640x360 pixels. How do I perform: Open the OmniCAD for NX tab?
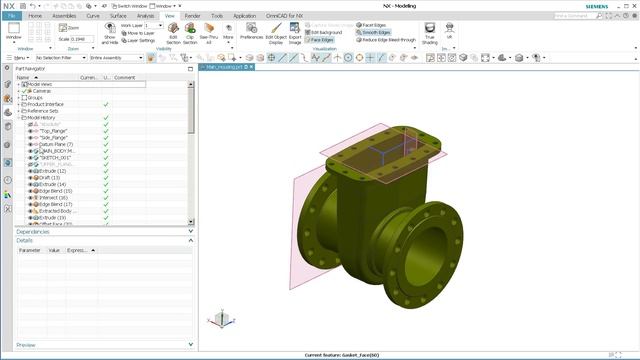[x=284, y=16]
